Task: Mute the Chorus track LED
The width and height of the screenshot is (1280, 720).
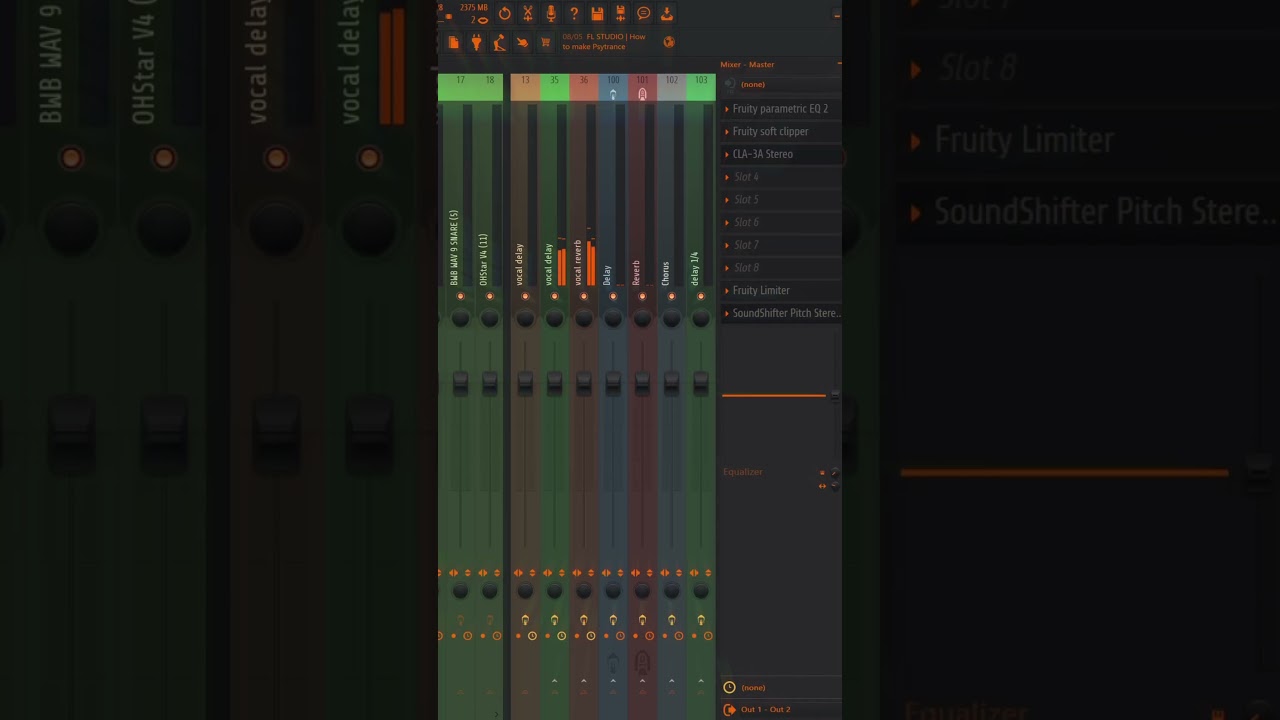Action: (671, 296)
